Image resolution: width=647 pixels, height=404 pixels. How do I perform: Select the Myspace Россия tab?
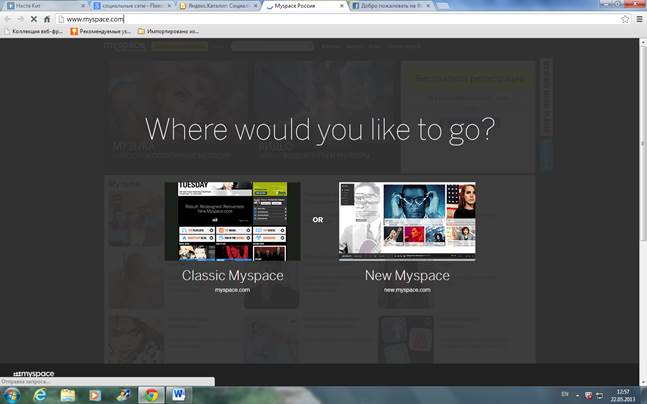(304, 6)
